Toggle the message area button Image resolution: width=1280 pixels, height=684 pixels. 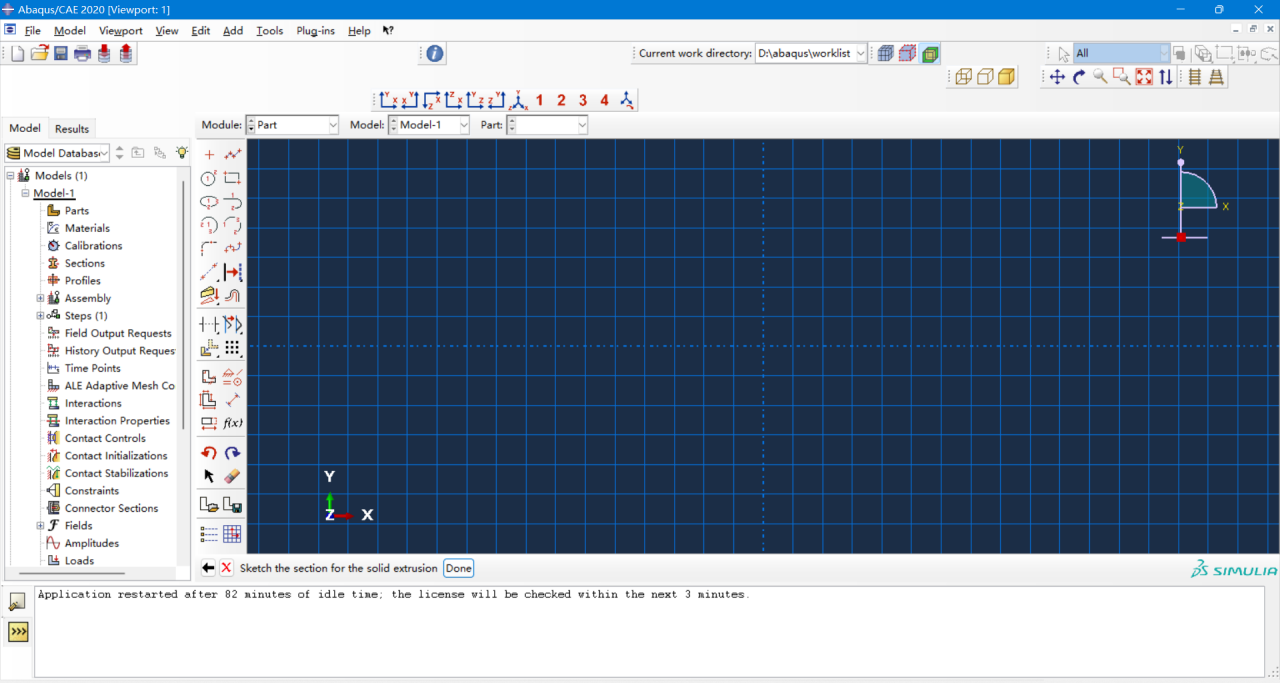pyautogui.click(x=18, y=602)
